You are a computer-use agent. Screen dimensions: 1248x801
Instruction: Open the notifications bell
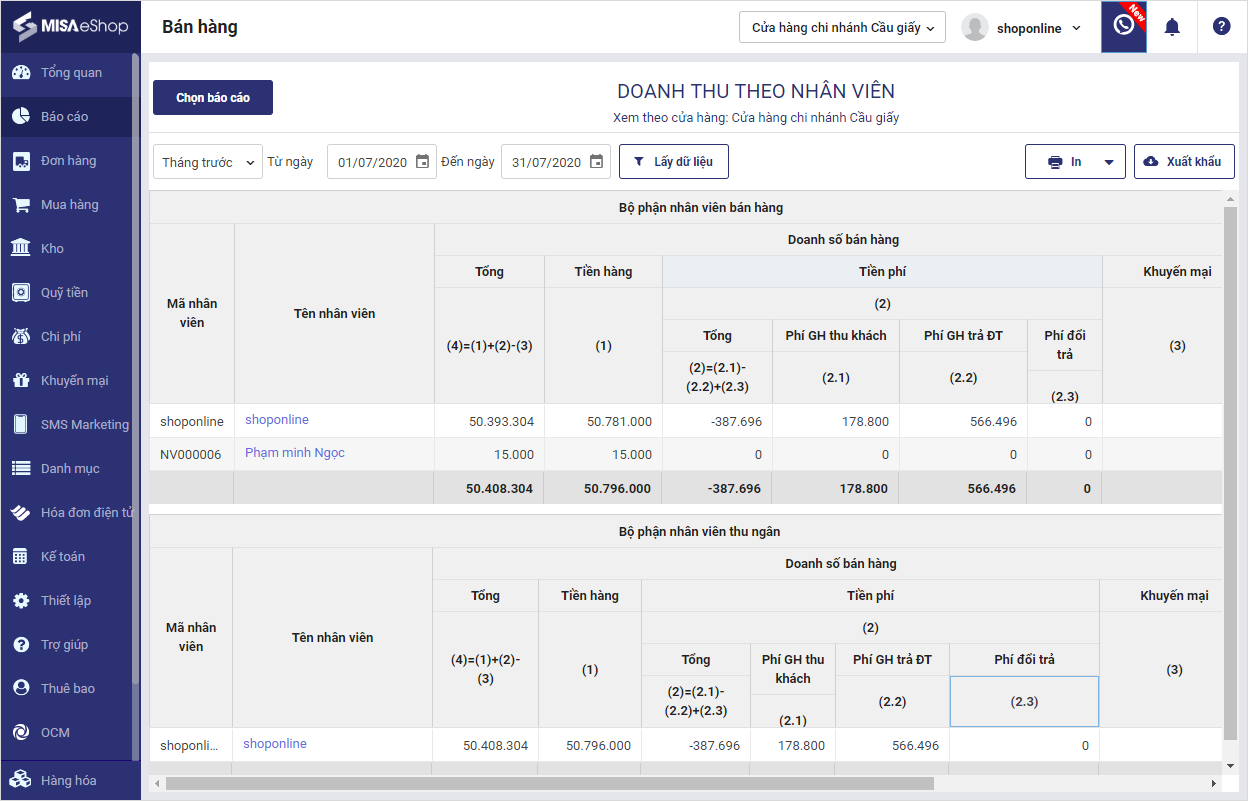point(1172,27)
